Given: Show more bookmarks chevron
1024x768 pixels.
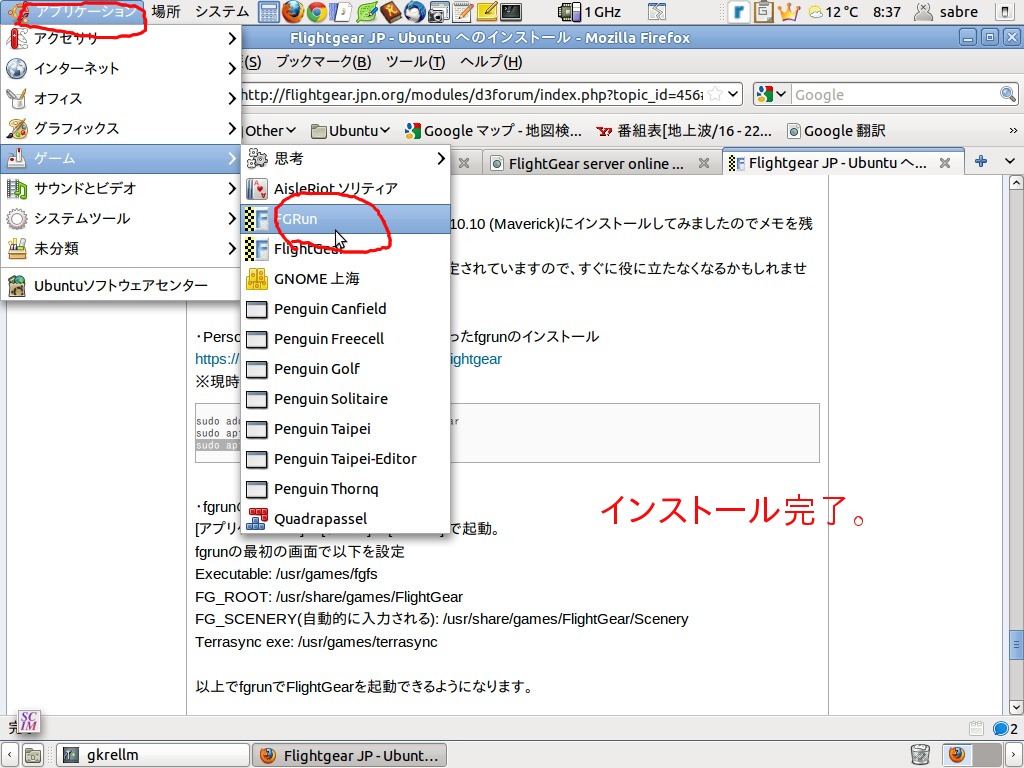Looking at the screenshot, I should [1013, 131].
